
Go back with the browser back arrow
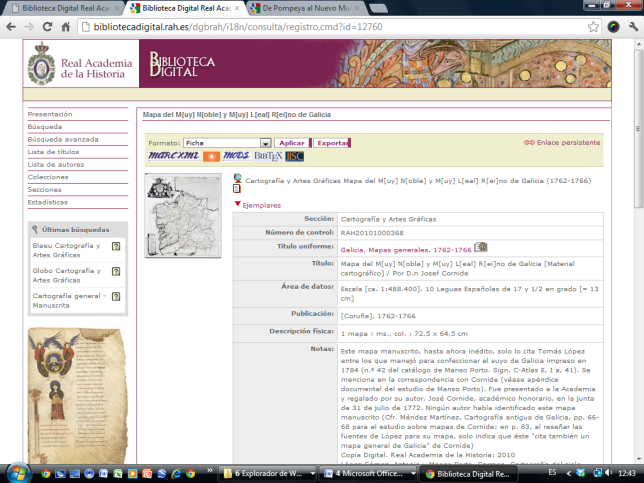coord(11,27)
